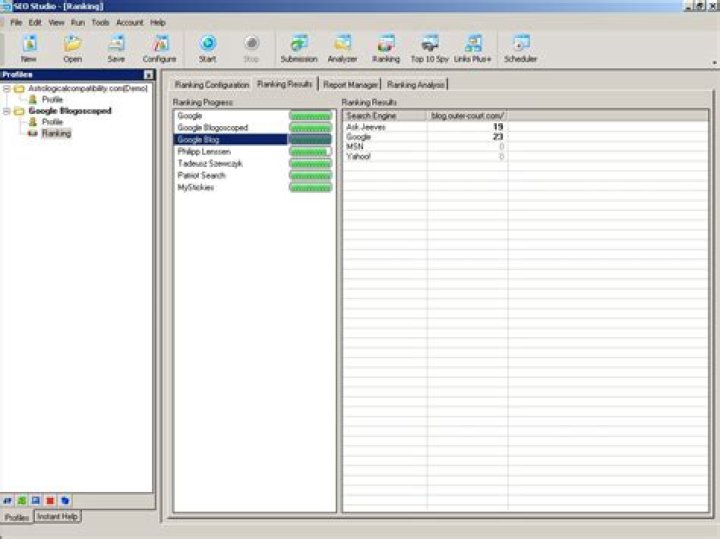Click the Stop toolbar icon
720x539 pixels.
pyautogui.click(x=251, y=48)
